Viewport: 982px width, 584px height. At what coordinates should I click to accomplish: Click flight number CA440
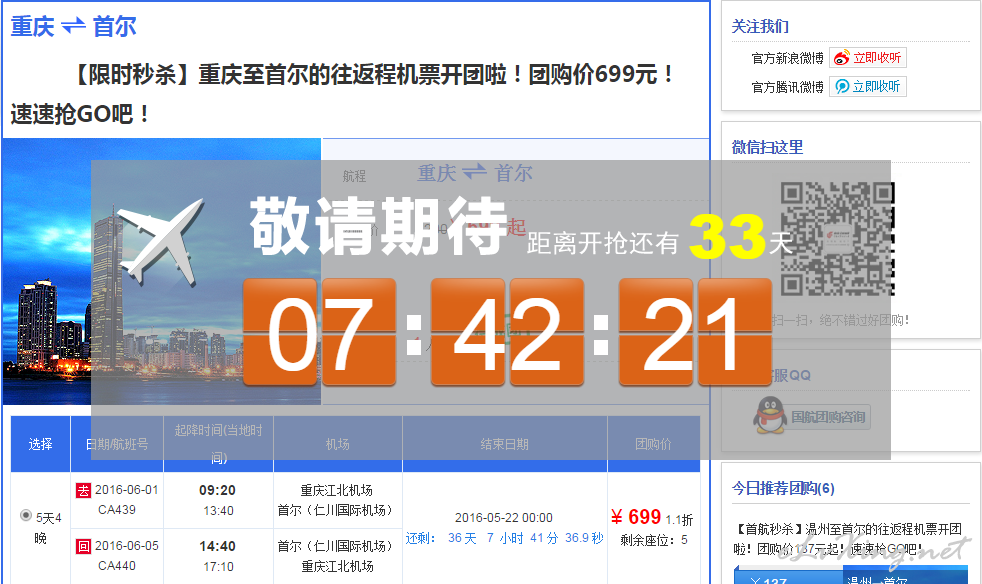coord(117,565)
